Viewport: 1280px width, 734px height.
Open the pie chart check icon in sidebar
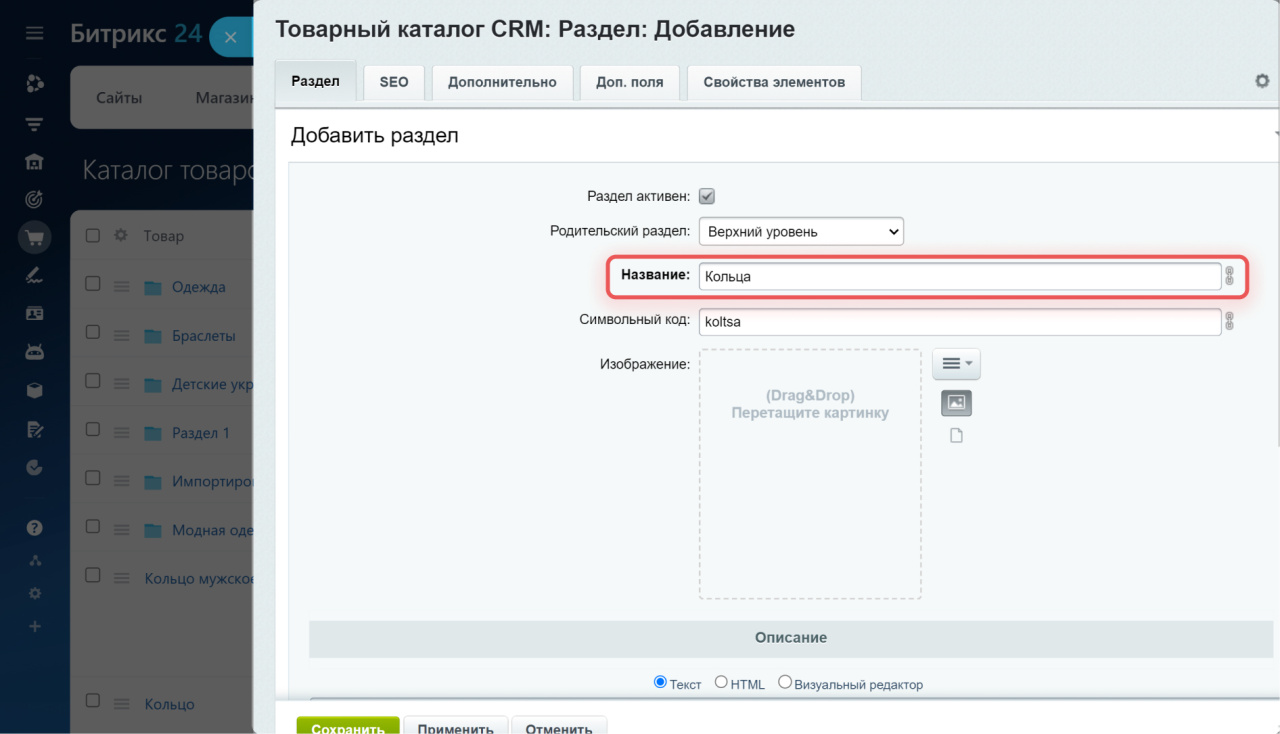pyautogui.click(x=35, y=467)
